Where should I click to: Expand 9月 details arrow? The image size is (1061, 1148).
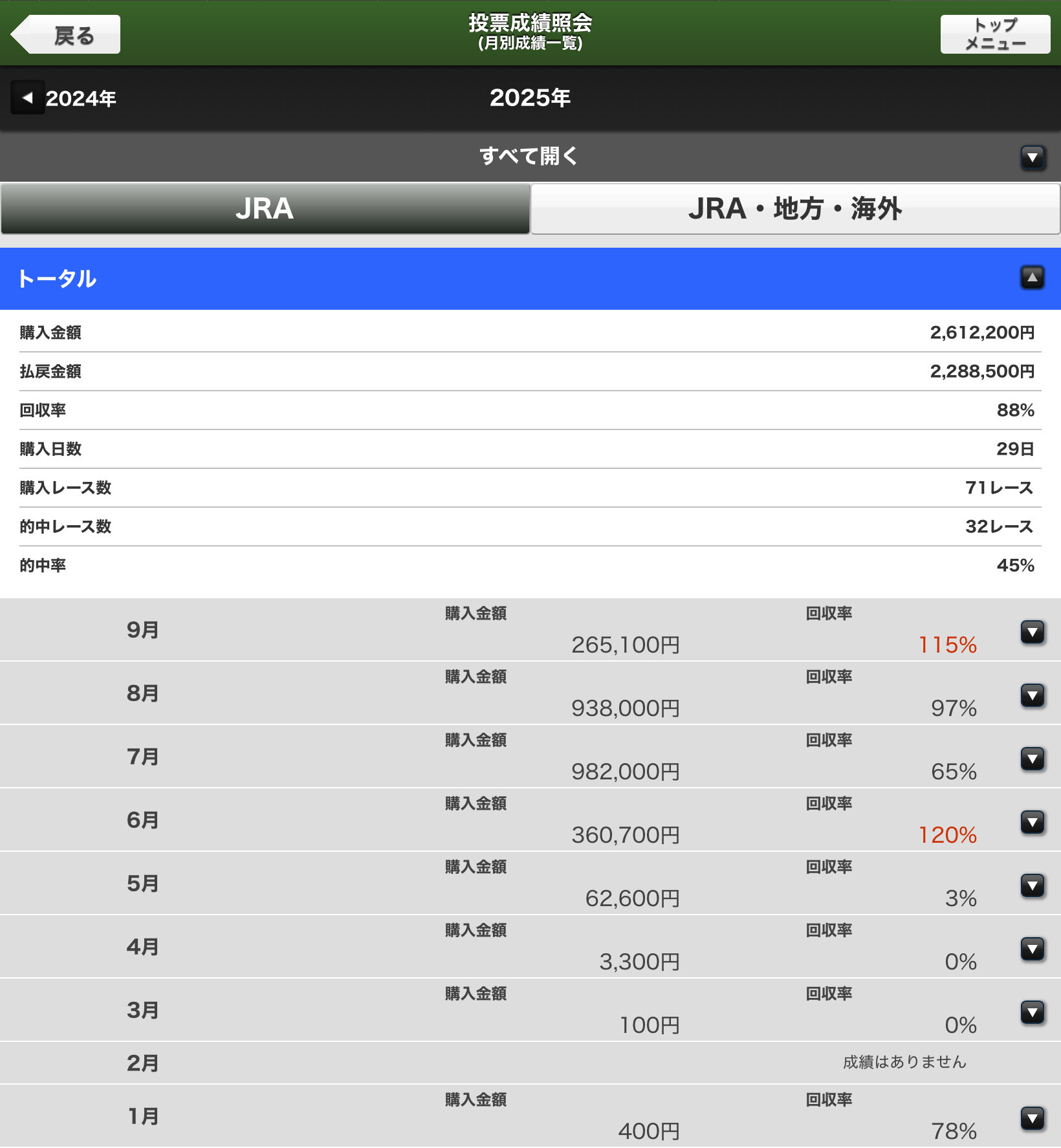click(1033, 632)
